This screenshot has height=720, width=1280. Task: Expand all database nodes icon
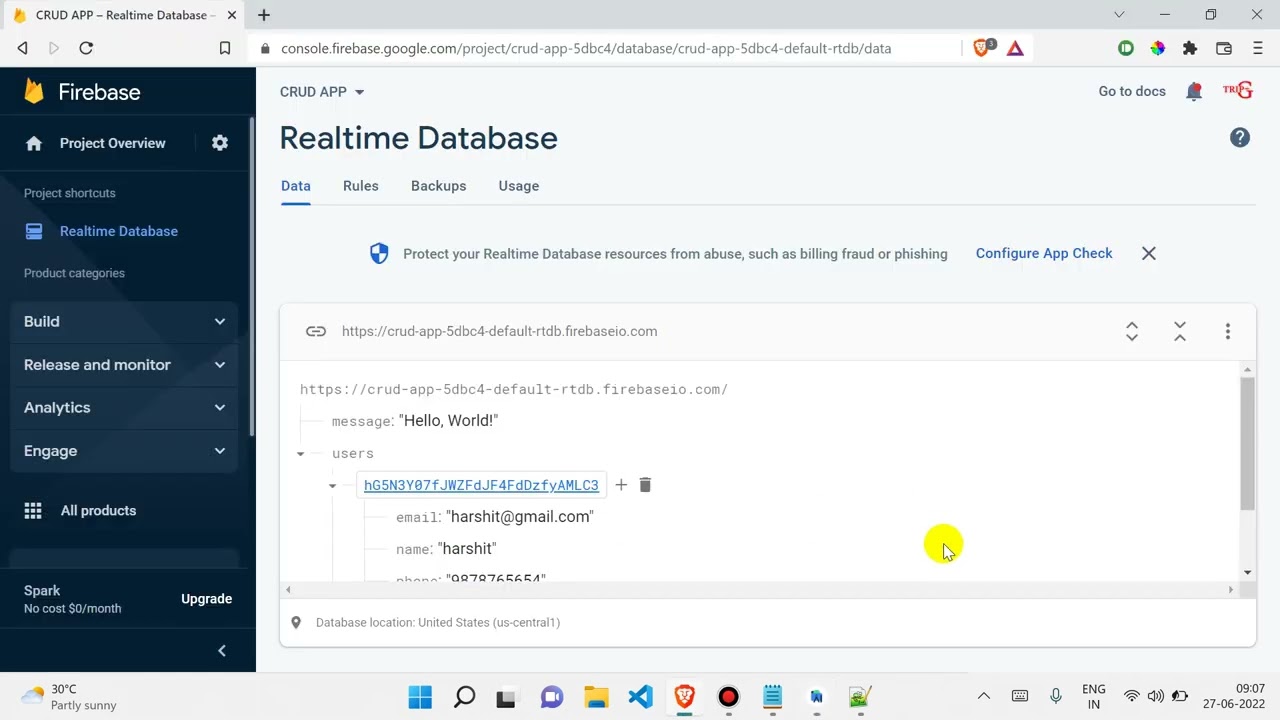1132,331
